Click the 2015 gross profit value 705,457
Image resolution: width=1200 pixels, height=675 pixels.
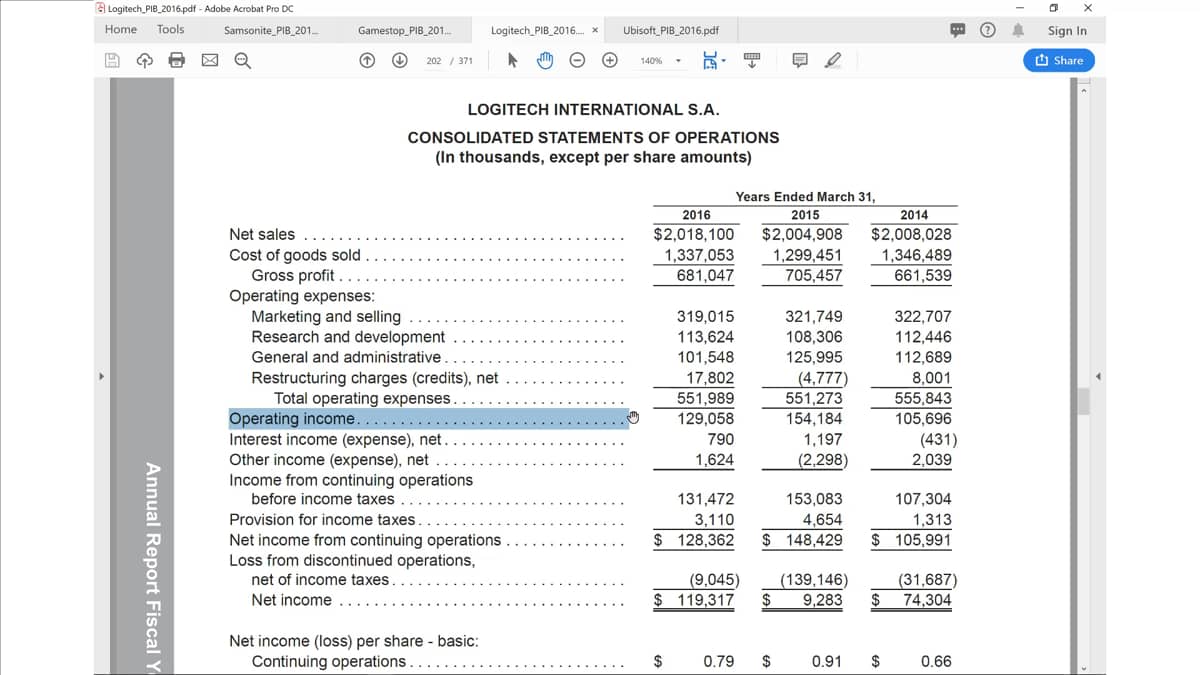pos(814,276)
